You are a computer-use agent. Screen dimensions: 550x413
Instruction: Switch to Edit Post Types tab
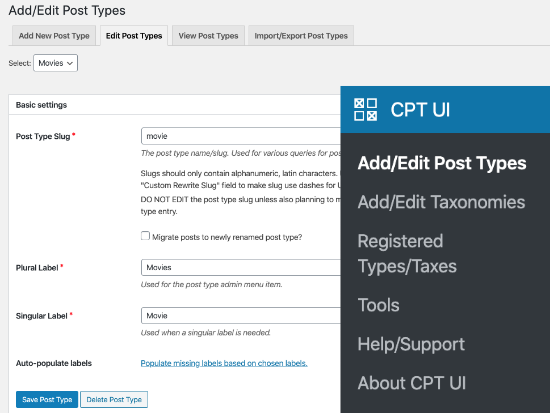tap(134, 36)
